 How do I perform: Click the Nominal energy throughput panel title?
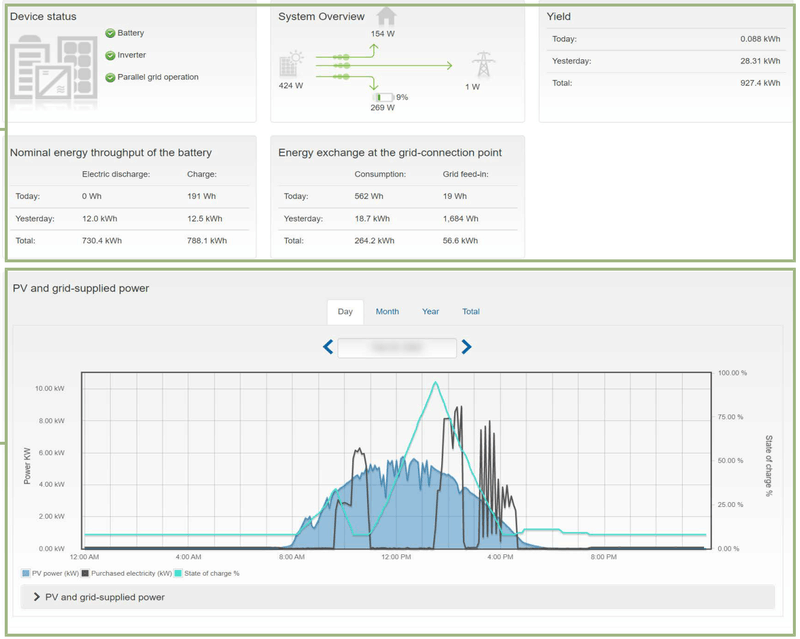tap(111, 153)
